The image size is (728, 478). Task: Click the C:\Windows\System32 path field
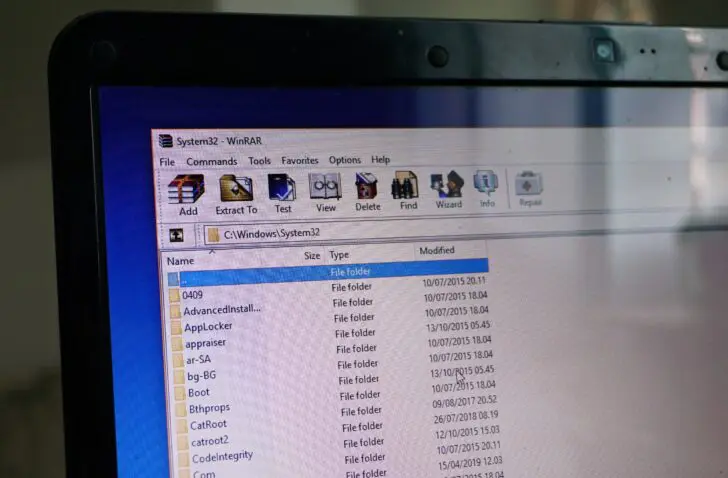point(272,233)
